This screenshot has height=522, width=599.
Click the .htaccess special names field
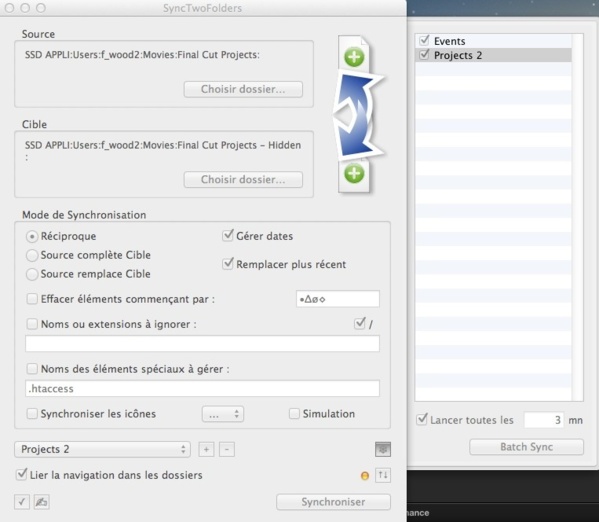202,388
